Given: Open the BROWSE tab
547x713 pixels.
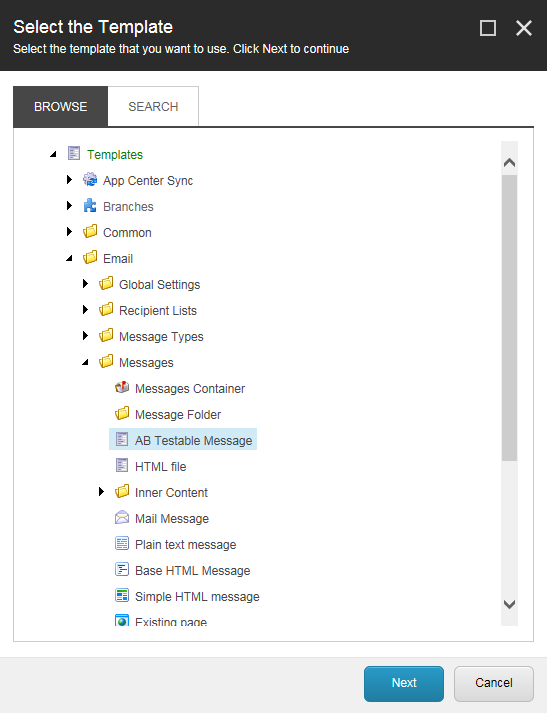Looking at the screenshot, I should tap(60, 106).
